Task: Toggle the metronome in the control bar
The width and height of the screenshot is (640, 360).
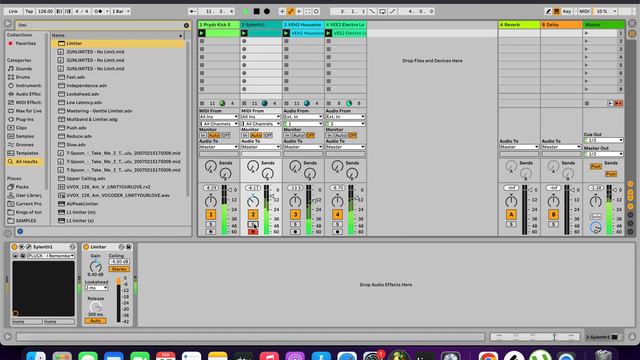Action: click(98, 11)
